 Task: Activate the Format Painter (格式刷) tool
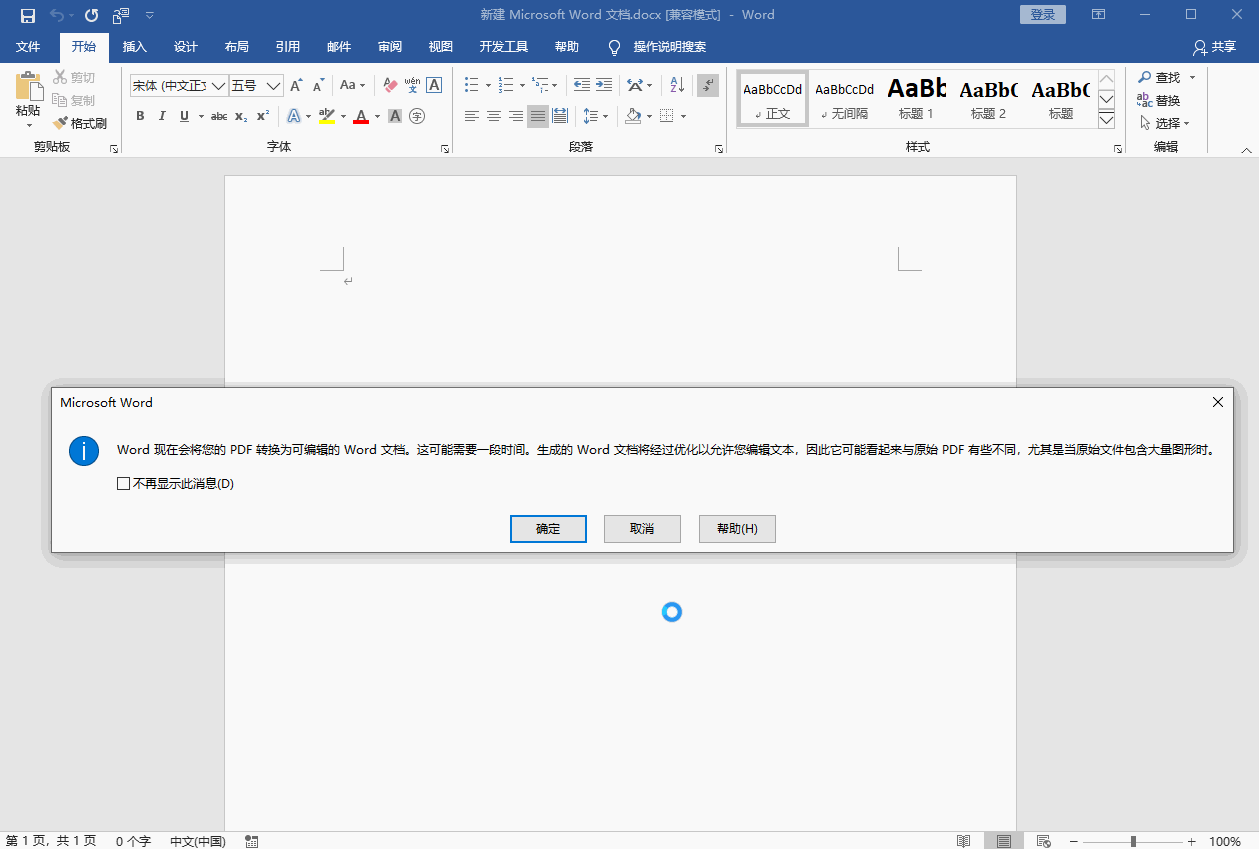pyautogui.click(x=80, y=123)
